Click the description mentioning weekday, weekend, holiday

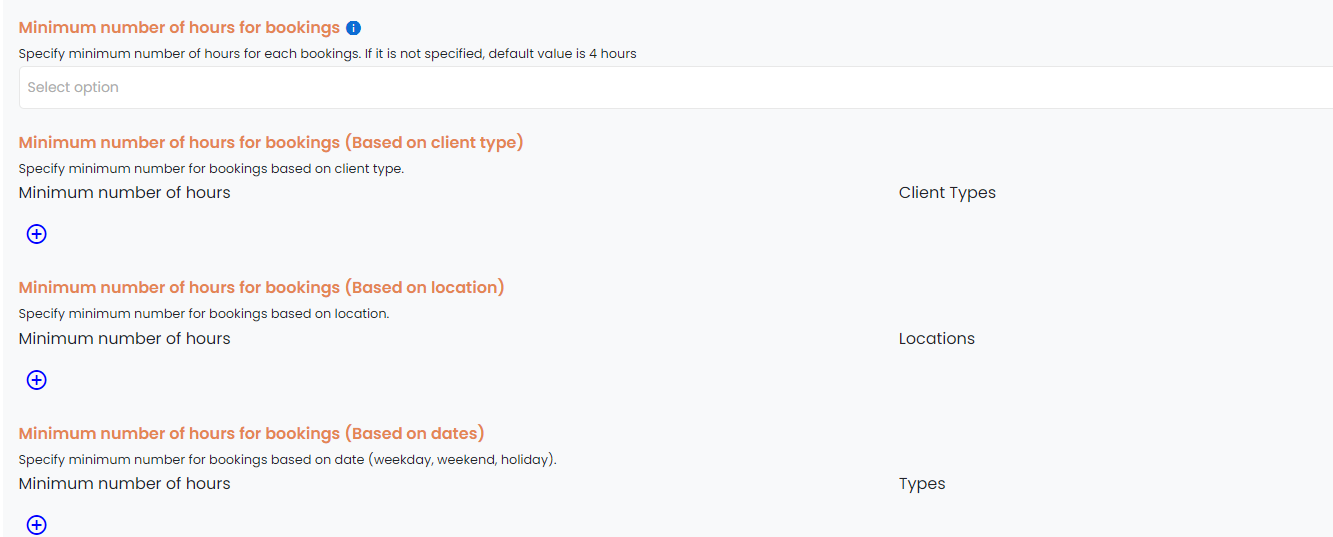click(288, 460)
